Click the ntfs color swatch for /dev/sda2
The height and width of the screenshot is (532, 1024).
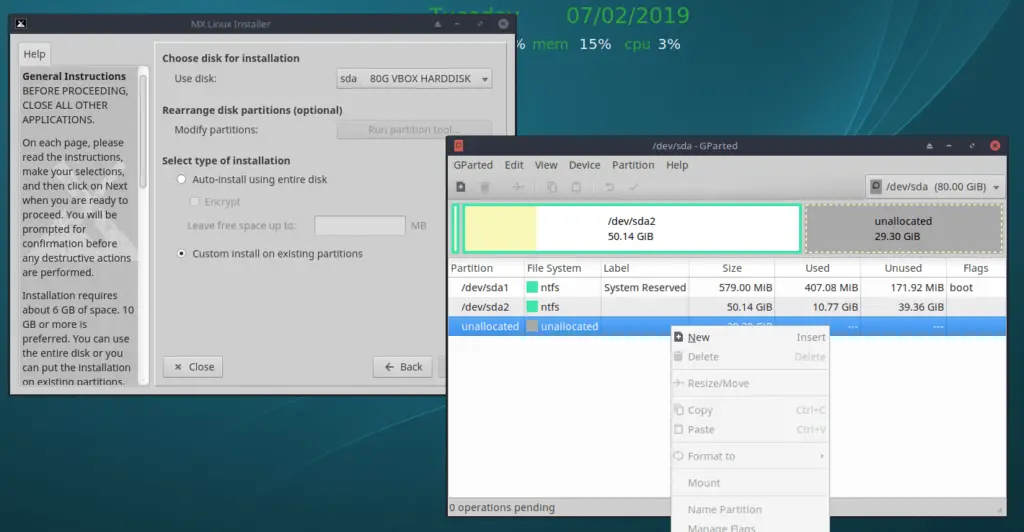point(532,307)
